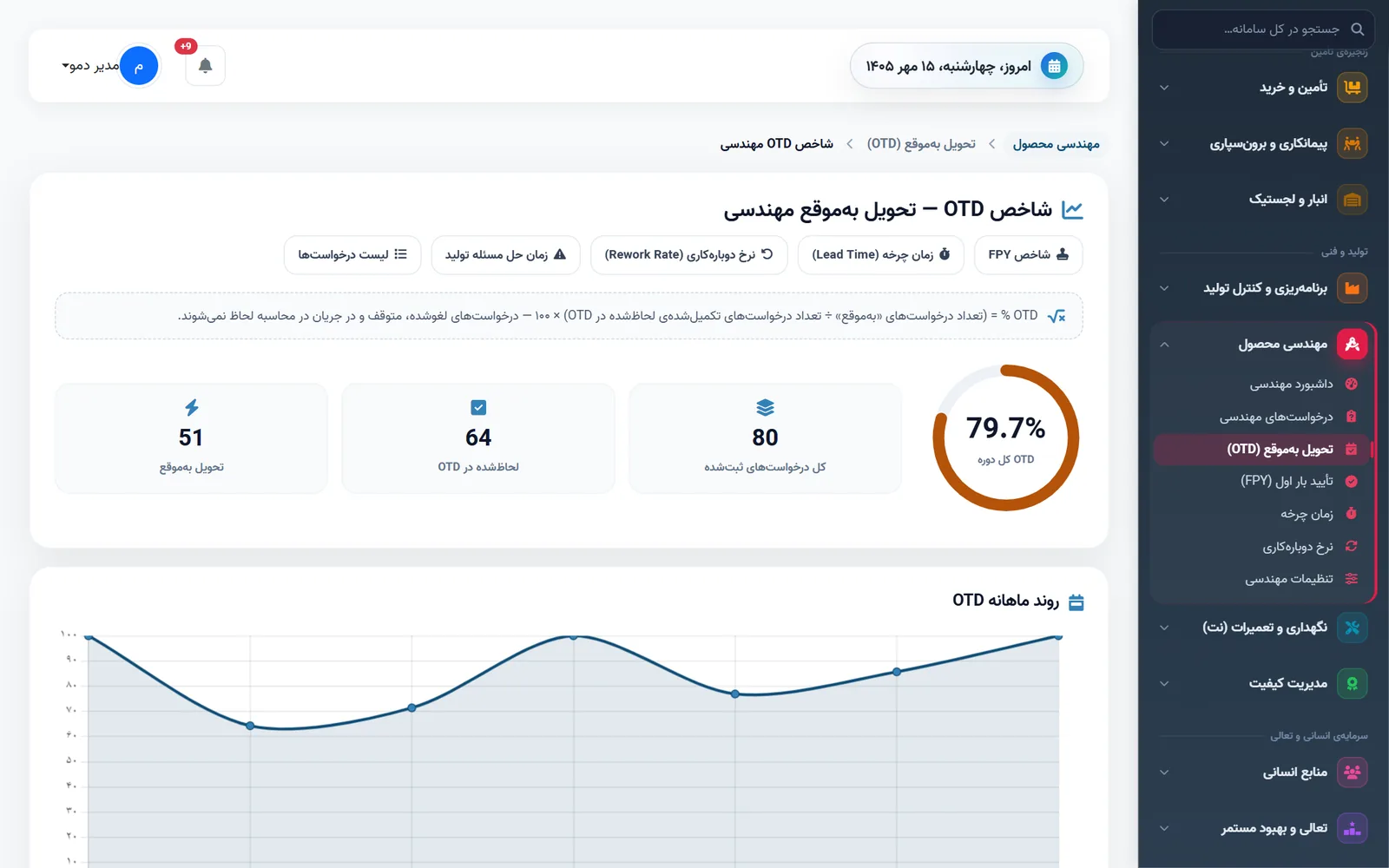Click the منابع انسانی people icon
Viewport: 1389px width, 868px height.
(x=1352, y=772)
